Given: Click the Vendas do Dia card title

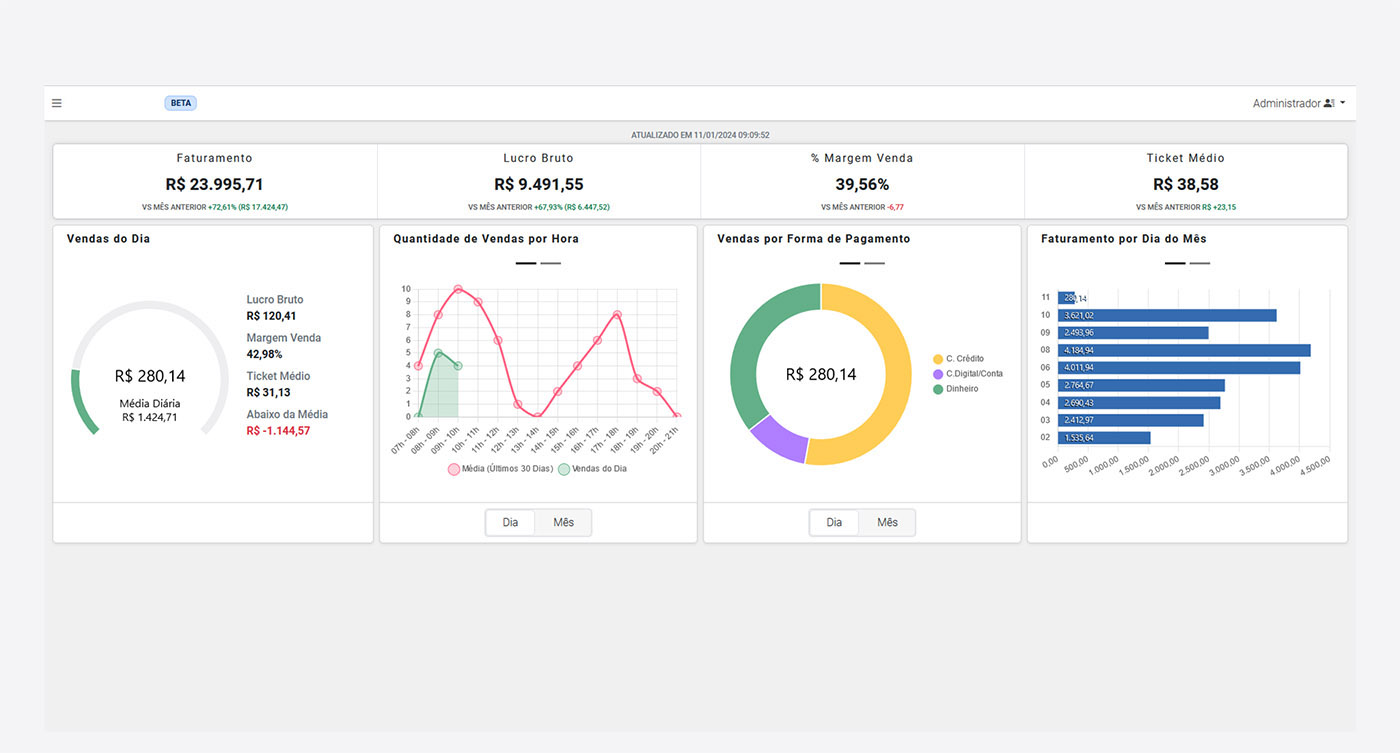Looking at the screenshot, I should [108, 239].
